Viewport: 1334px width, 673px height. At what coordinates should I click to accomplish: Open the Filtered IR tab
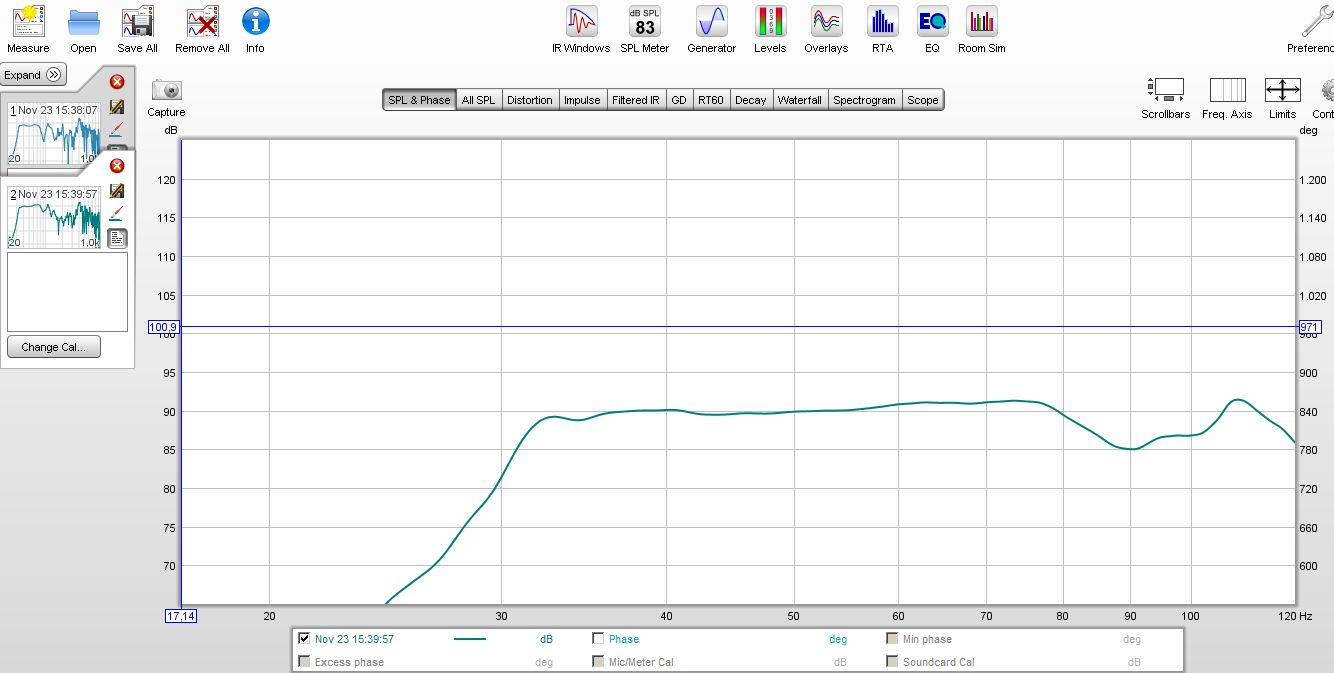[x=636, y=100]
